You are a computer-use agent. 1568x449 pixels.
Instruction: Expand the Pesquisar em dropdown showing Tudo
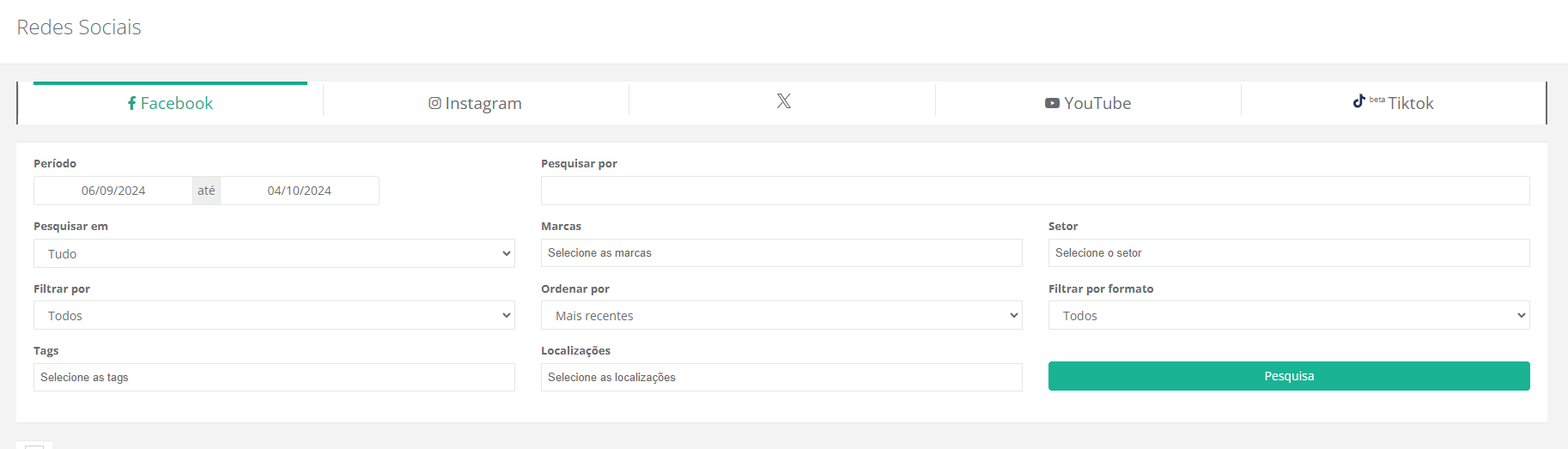click(x=274, y=253)
